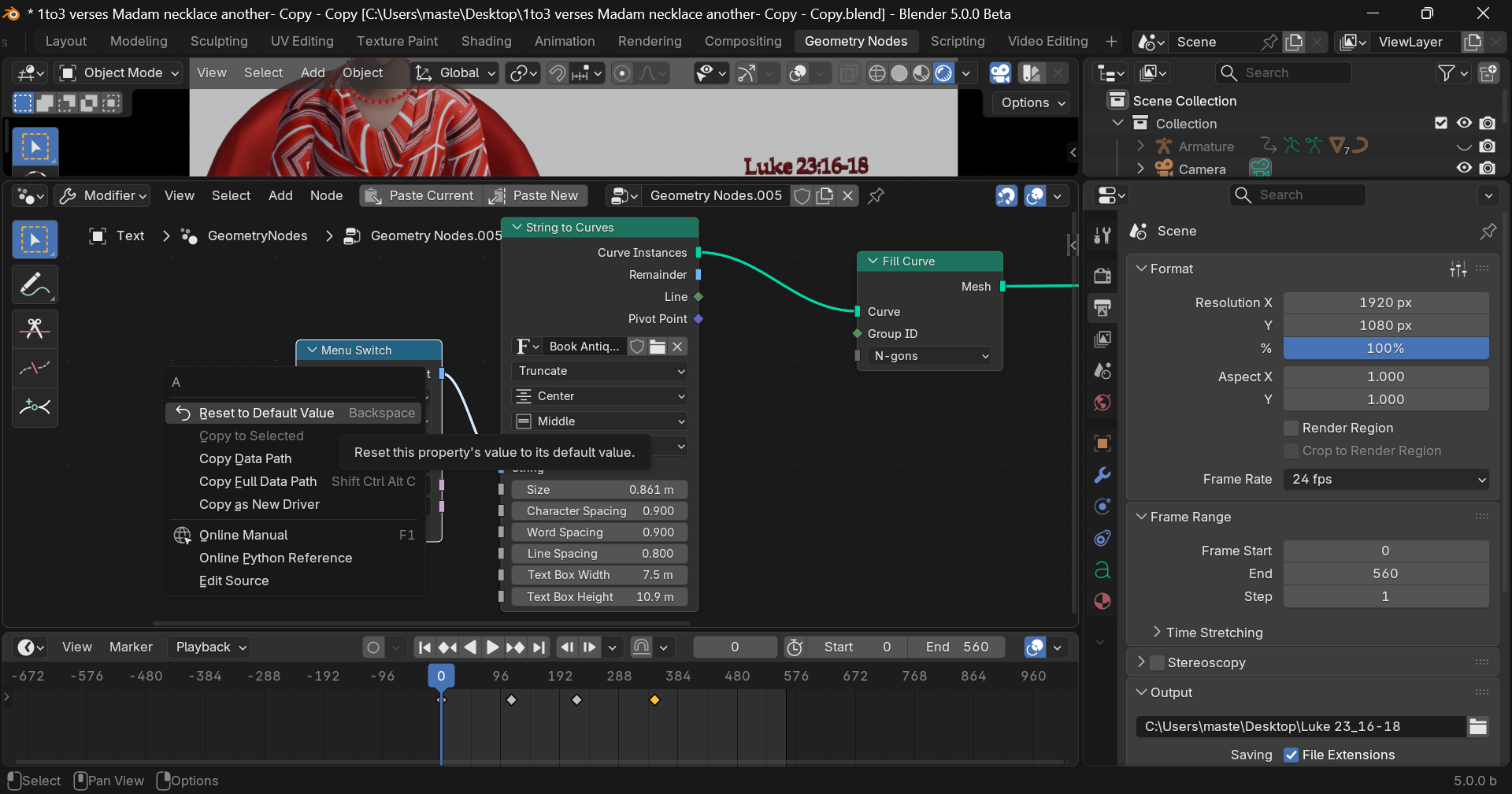The width and height of the screenshot is (1512, 794).
Task: Click the Paste New button
Action: tap(534, 195)
